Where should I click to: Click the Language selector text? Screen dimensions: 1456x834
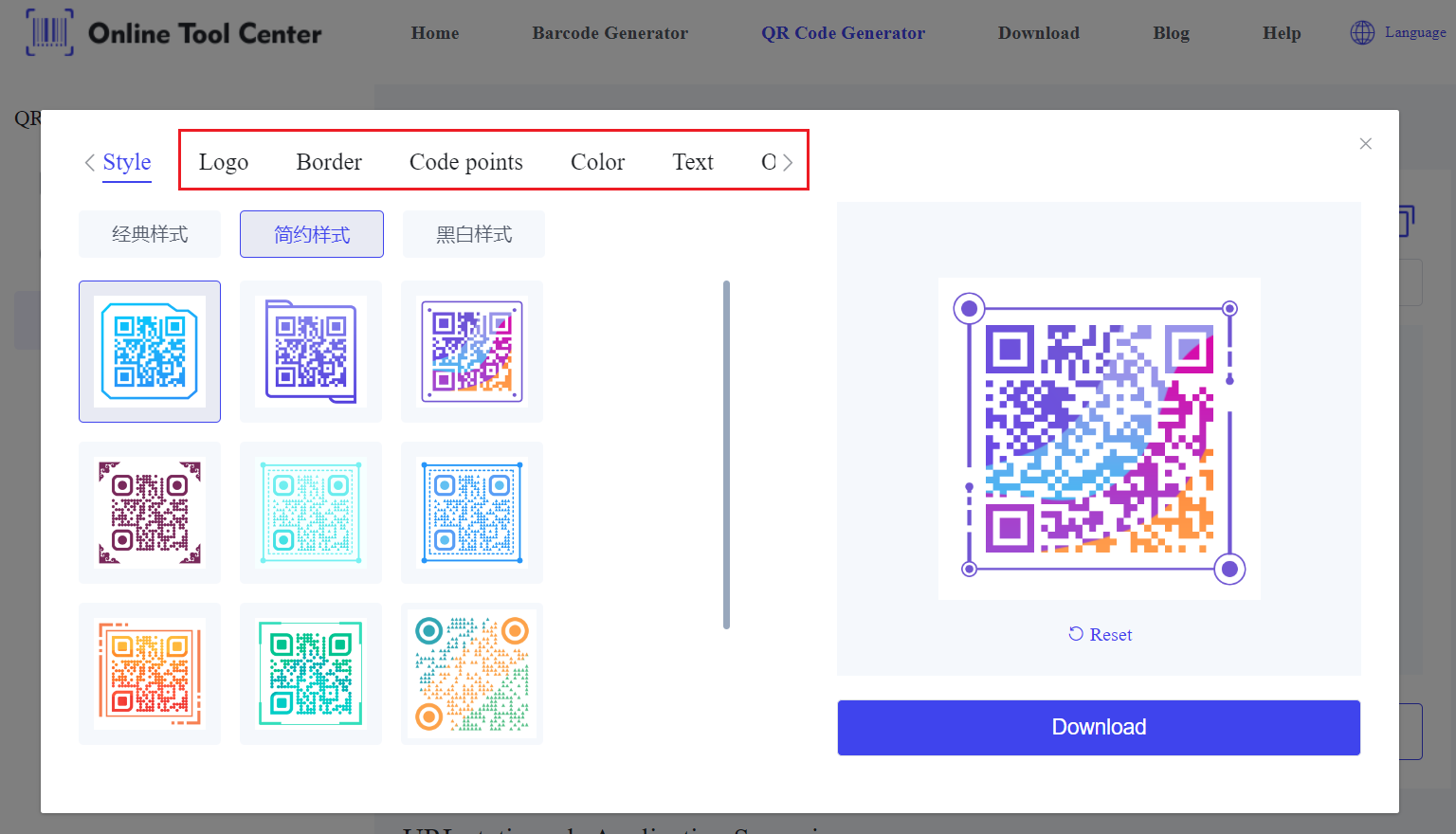click(1415, 32)
